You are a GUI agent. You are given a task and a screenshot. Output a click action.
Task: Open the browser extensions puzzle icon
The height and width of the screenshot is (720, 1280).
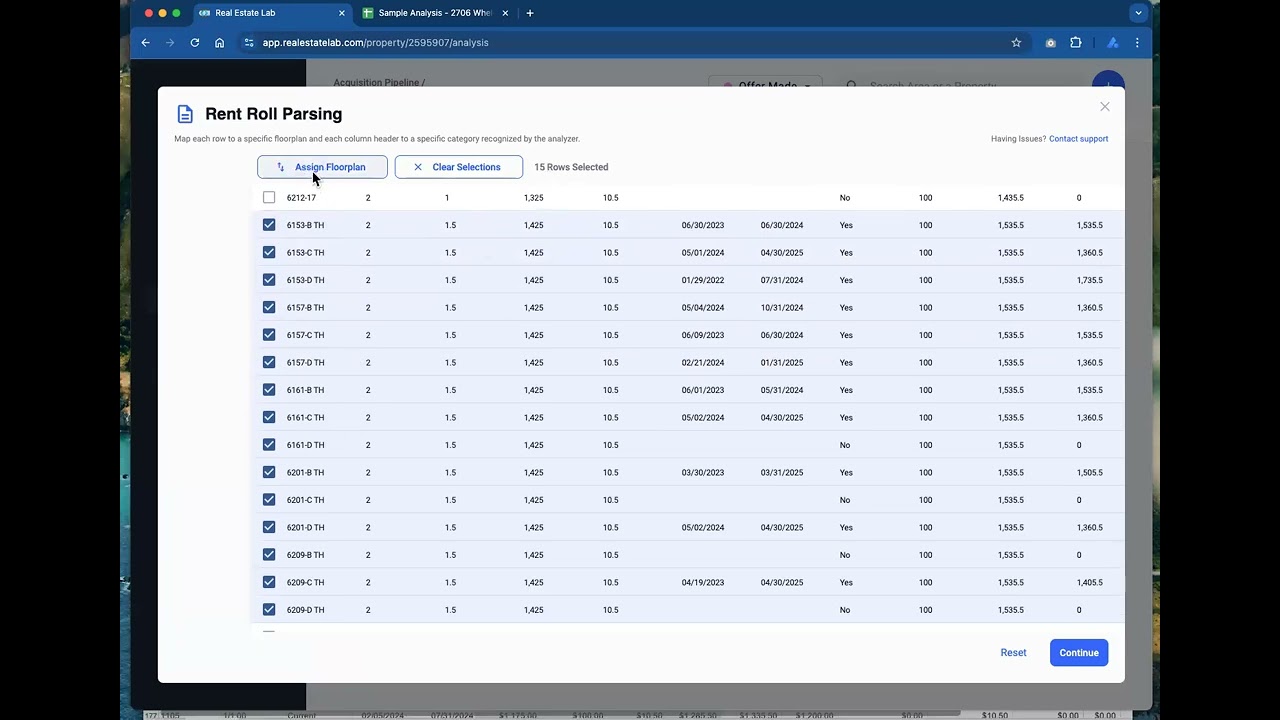pyautogui.click(x=1076, y=43)
